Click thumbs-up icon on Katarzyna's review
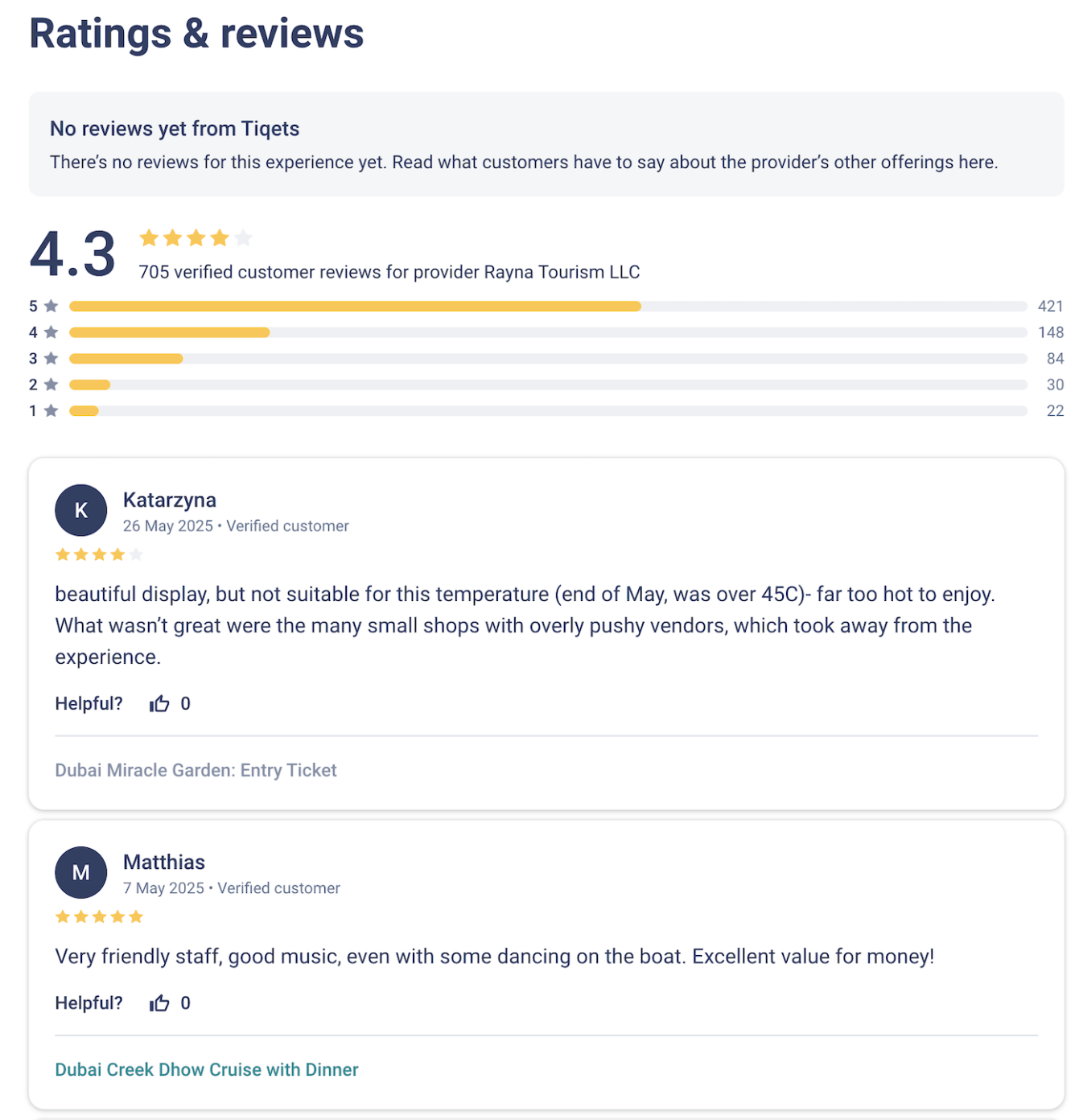Viewport: 1075px width, 1120px height. click(159, 704)
